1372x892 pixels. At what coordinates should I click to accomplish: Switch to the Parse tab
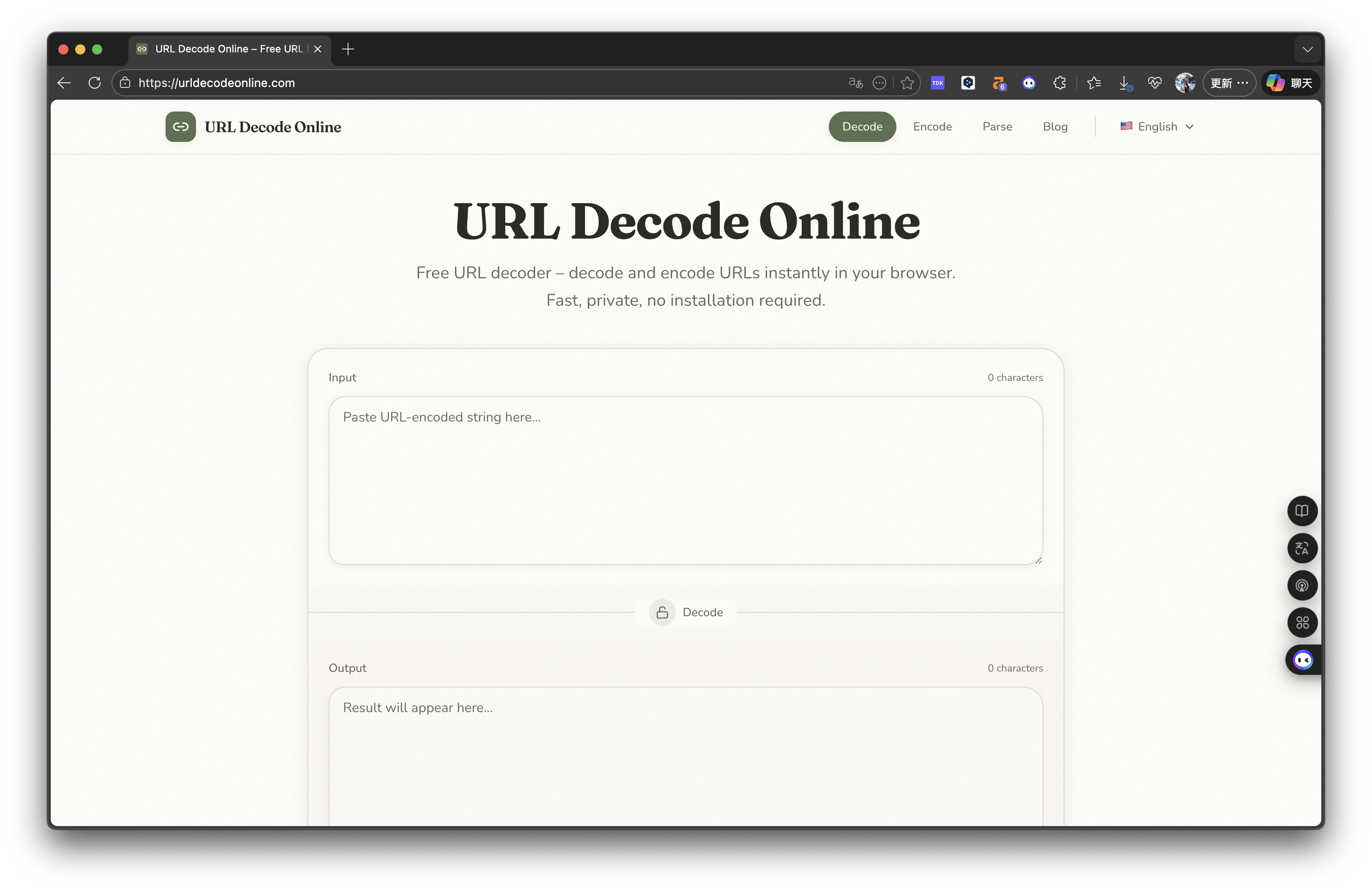(x=997, y=126)
